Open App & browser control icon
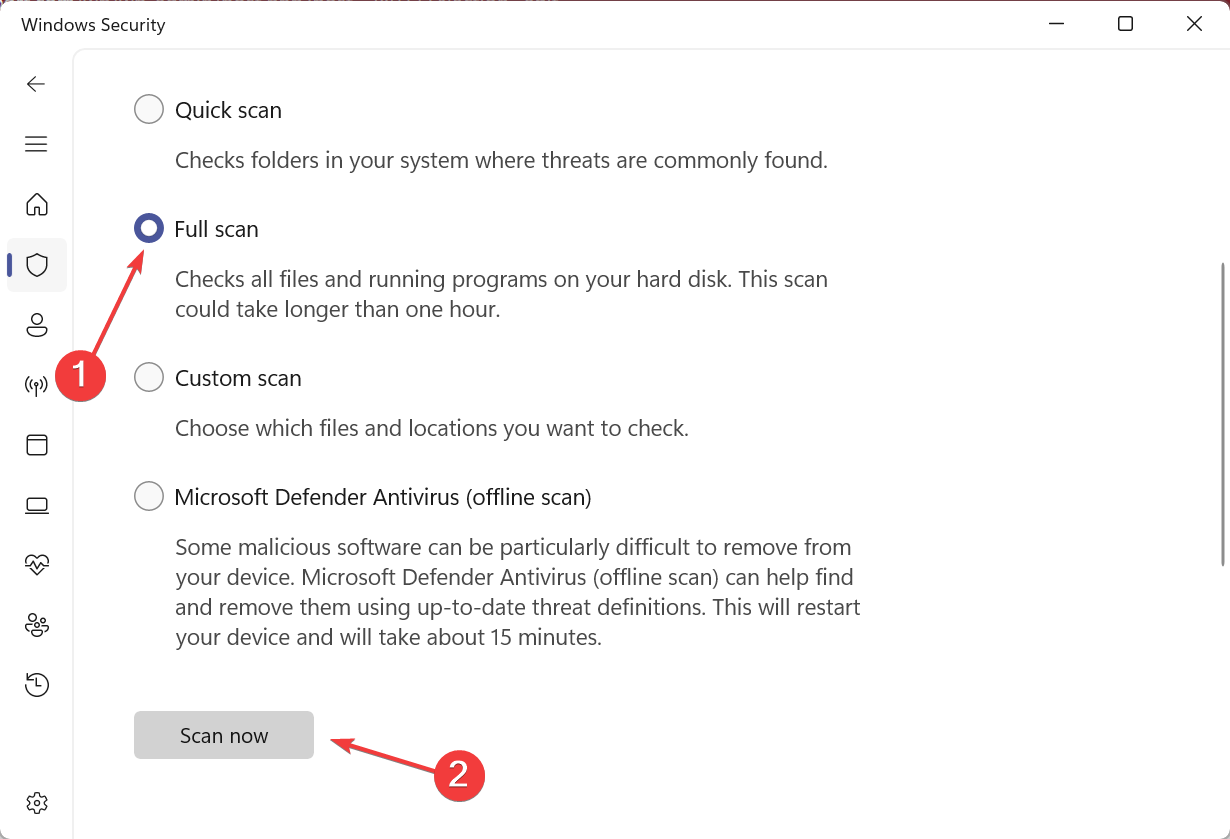Viewport: 1230px width, 839px height. (37, 445)
